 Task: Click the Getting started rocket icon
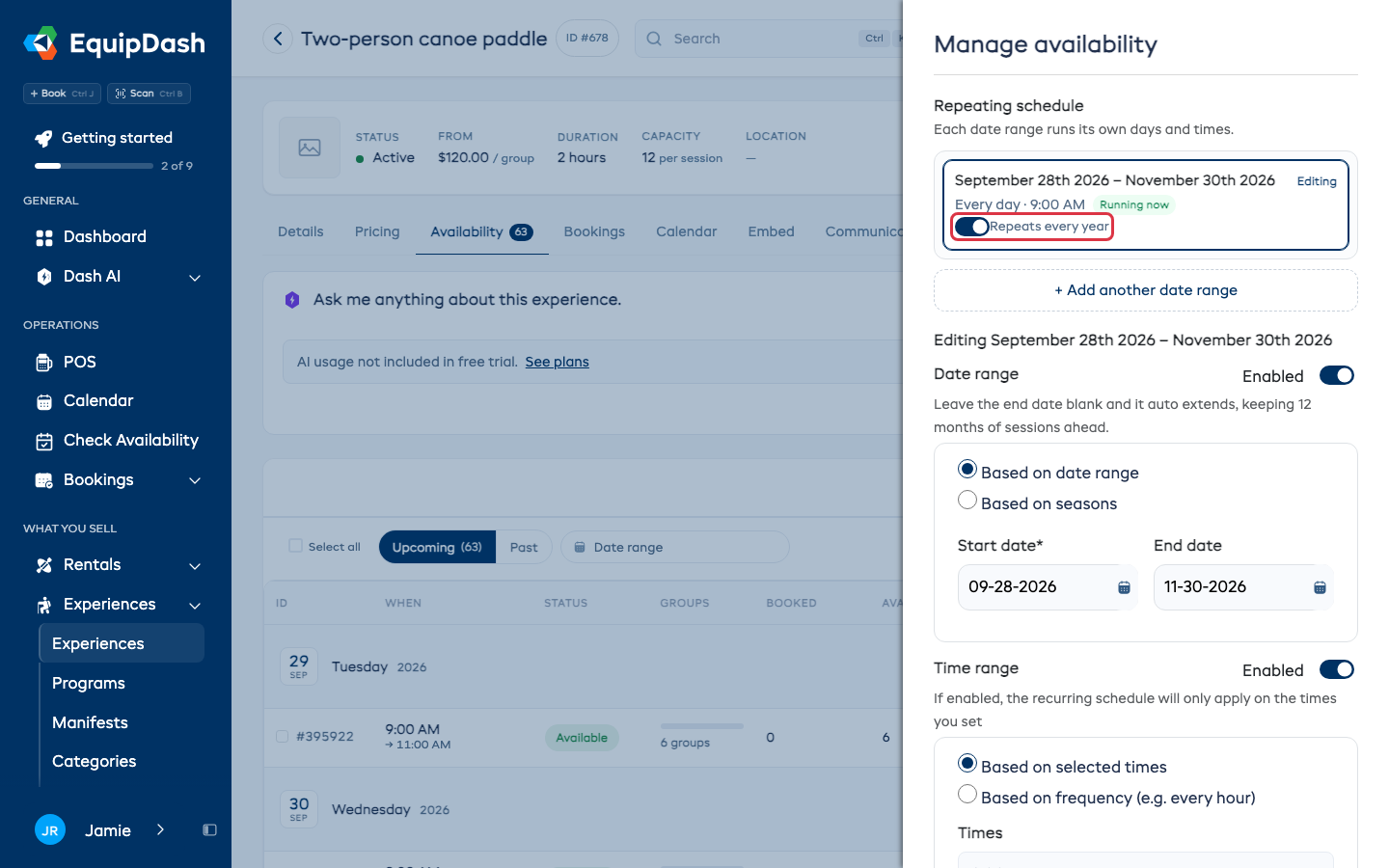(x=43, y=138)
